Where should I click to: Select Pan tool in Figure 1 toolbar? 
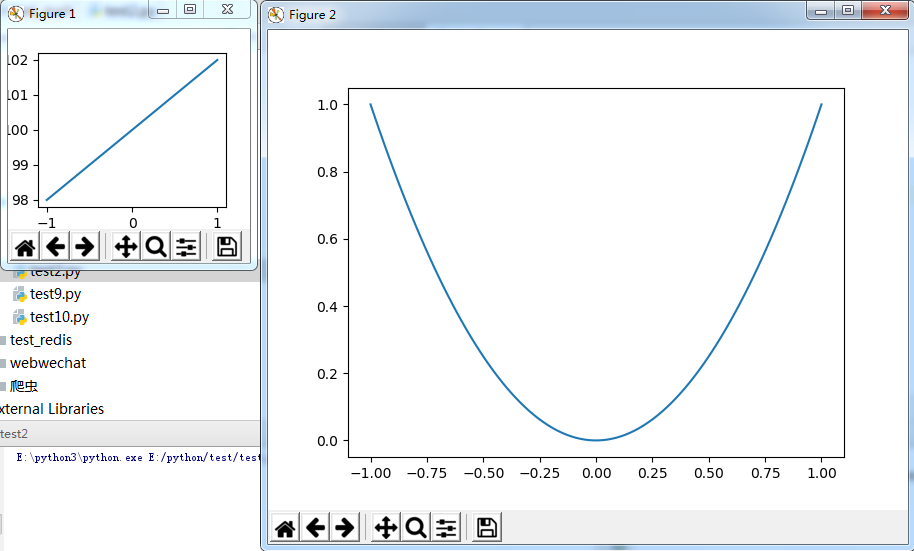pyautogui.click(x=126, y=247)
